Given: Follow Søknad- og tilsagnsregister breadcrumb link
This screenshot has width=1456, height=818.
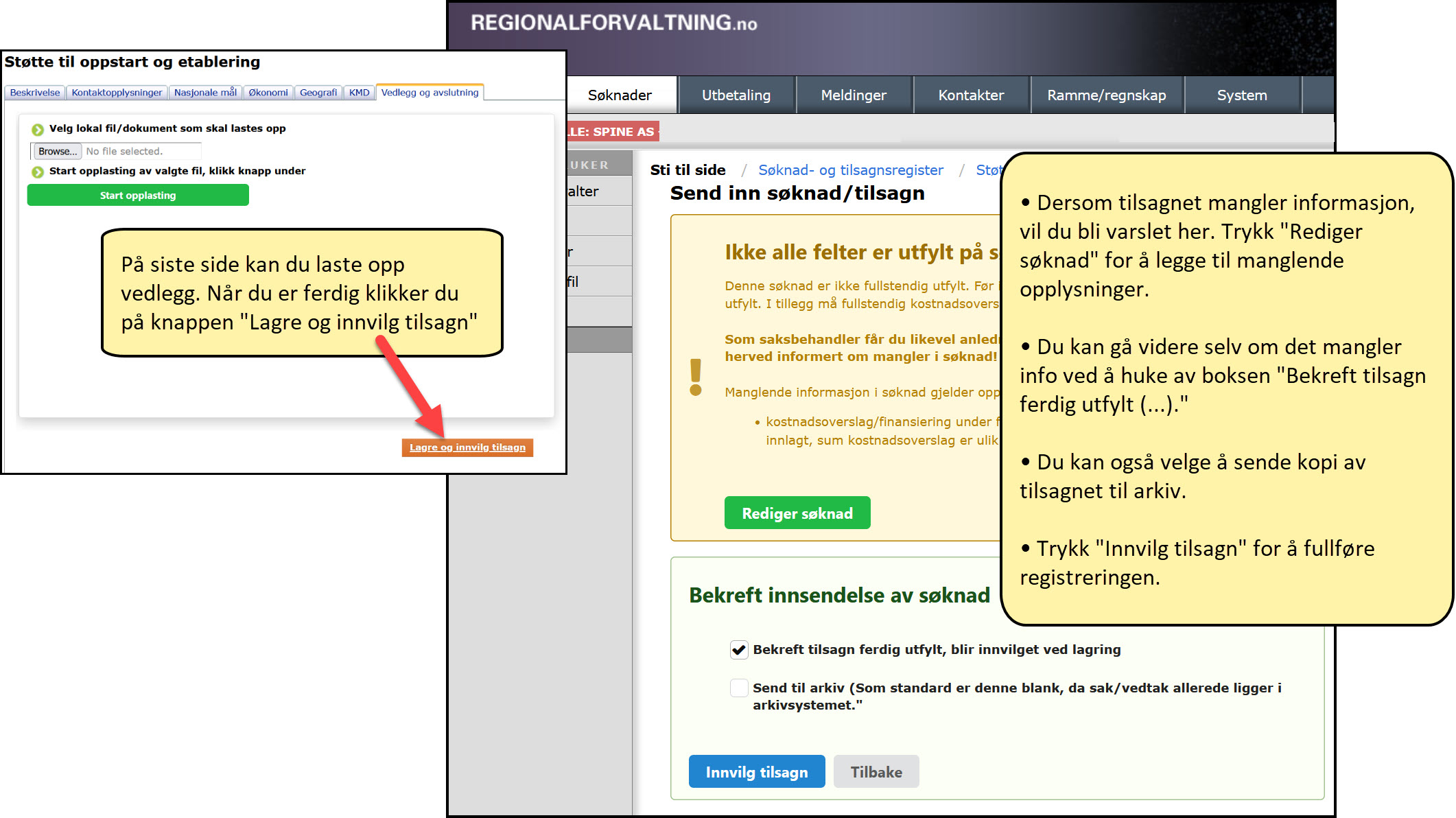Looking at the screenshot, I should coord(850,170).
